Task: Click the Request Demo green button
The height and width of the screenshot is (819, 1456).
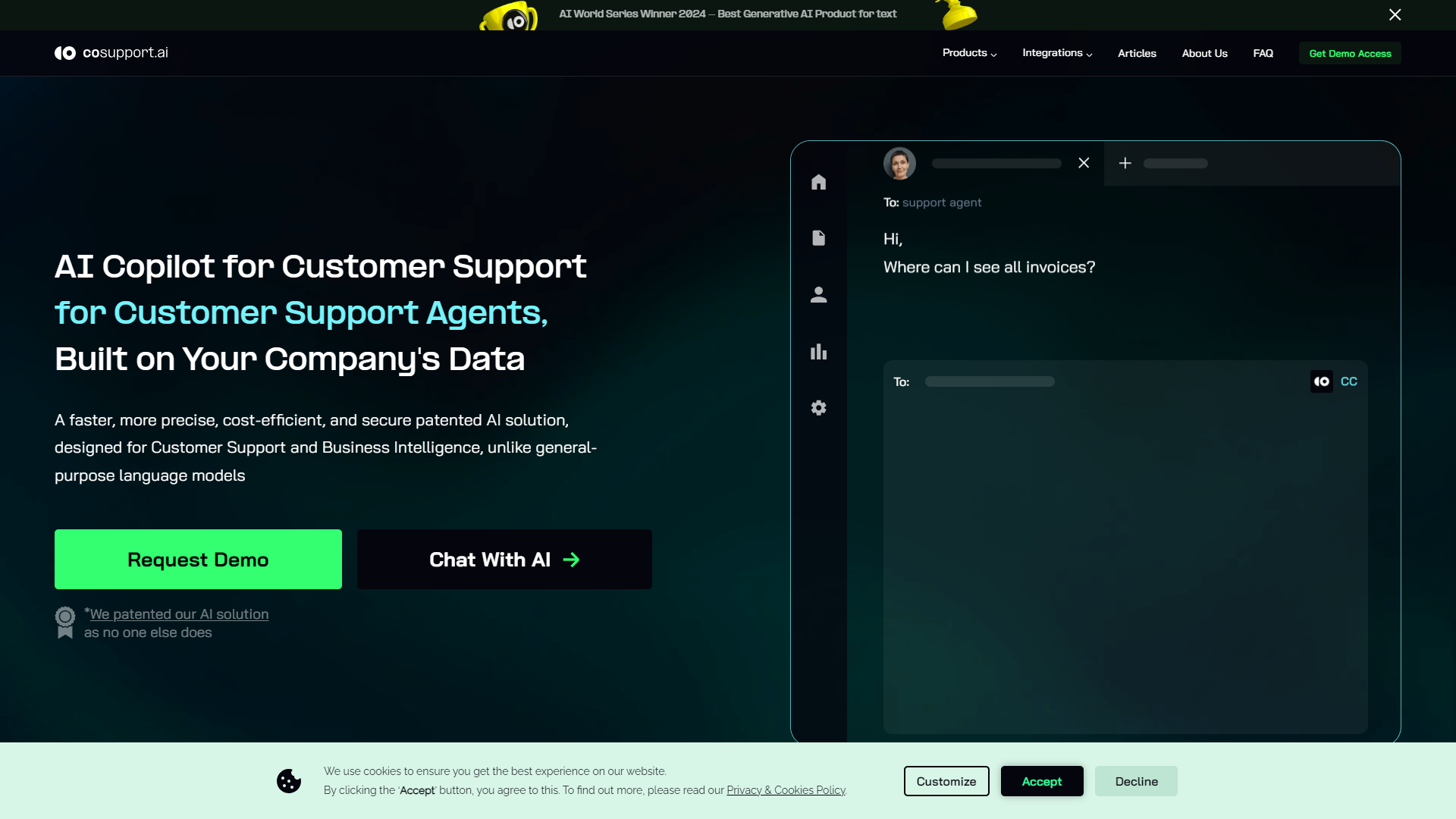Action: (x=198, y=558)
